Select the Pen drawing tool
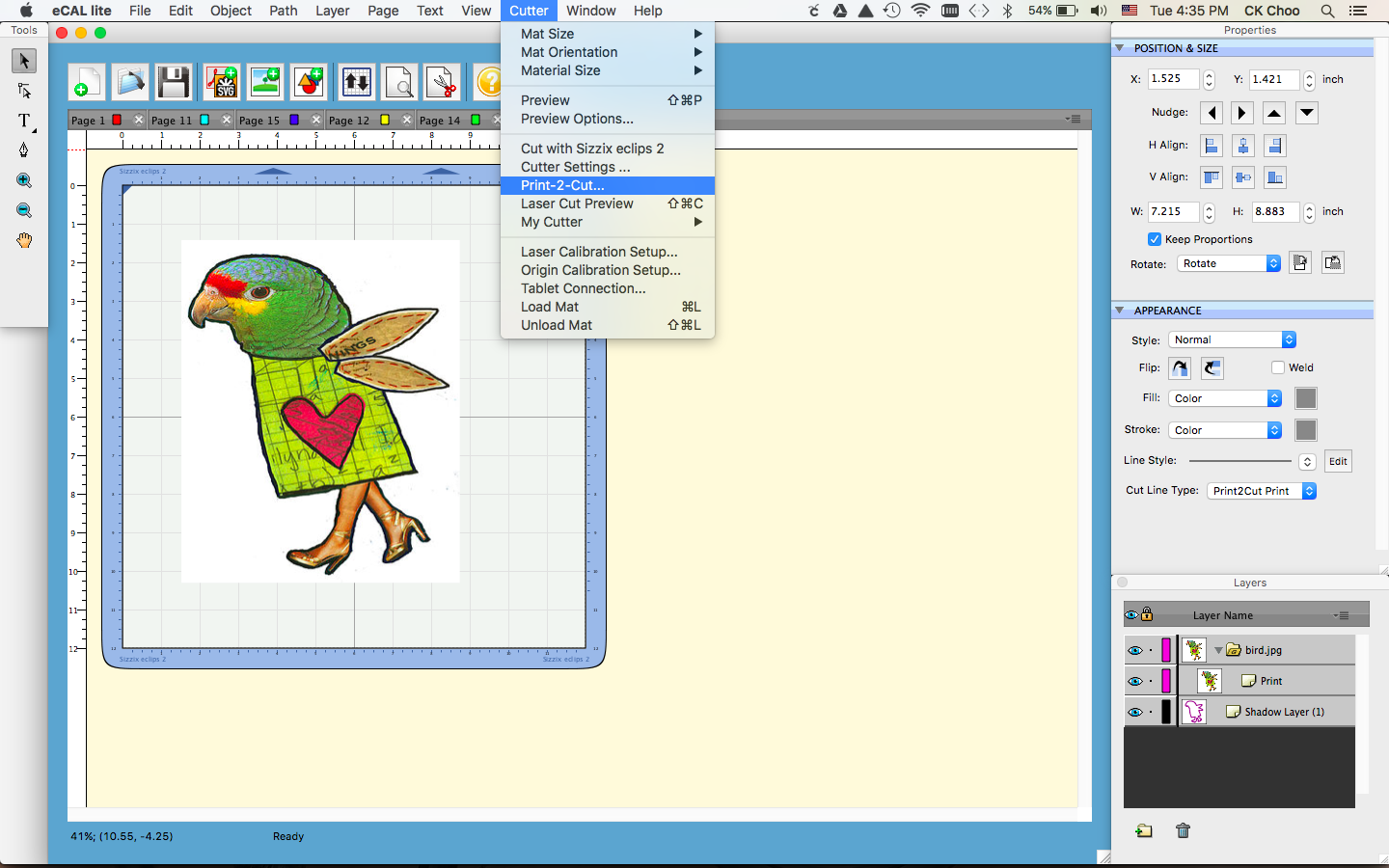 (24, 150)
